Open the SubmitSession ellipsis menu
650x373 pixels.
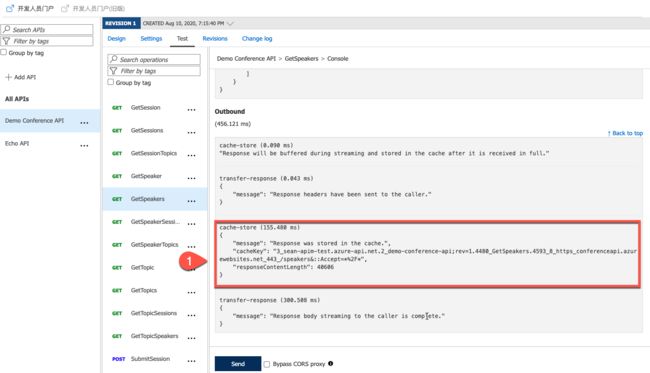(x=191, y=361)
